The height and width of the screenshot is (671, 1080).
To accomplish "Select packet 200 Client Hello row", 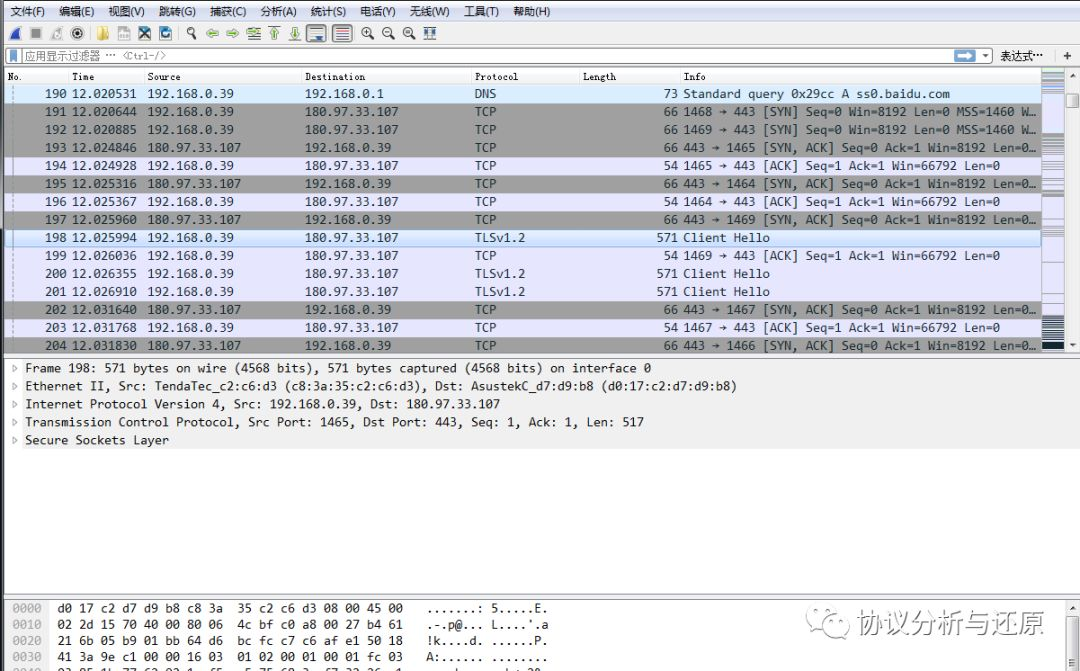I will [523, 273].
